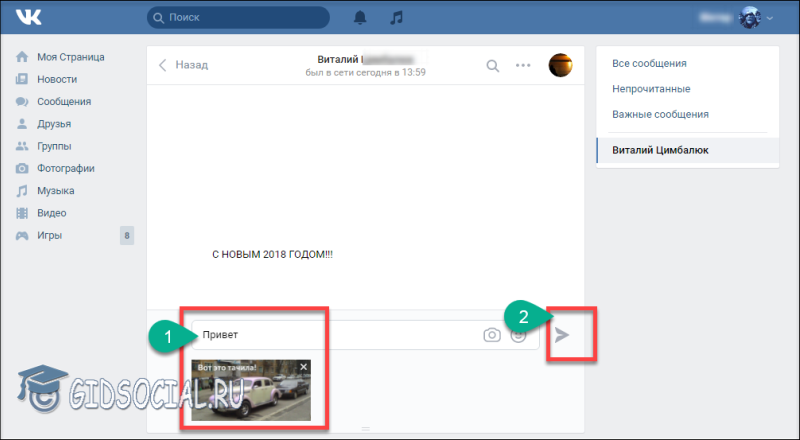
Task: Open the three-dots conversation actions menu
Action: pyautogui.click(x=523, y=65)
